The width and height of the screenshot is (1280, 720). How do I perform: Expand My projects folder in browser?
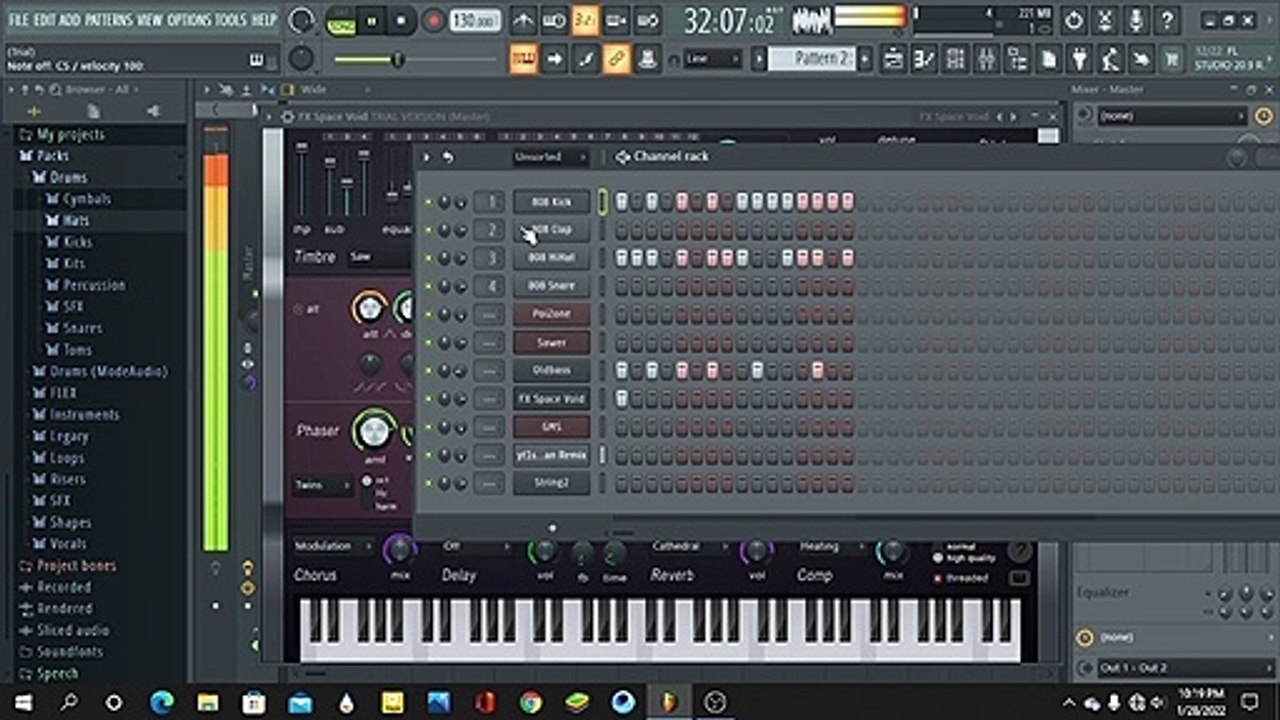pos(70,134)
